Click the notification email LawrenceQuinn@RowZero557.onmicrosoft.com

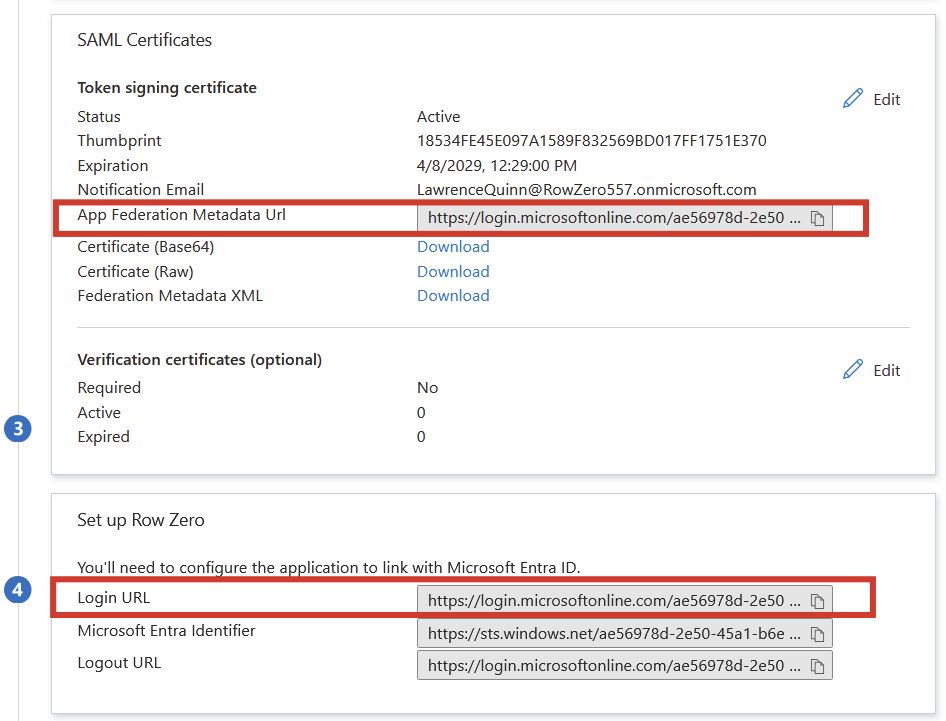586,189
